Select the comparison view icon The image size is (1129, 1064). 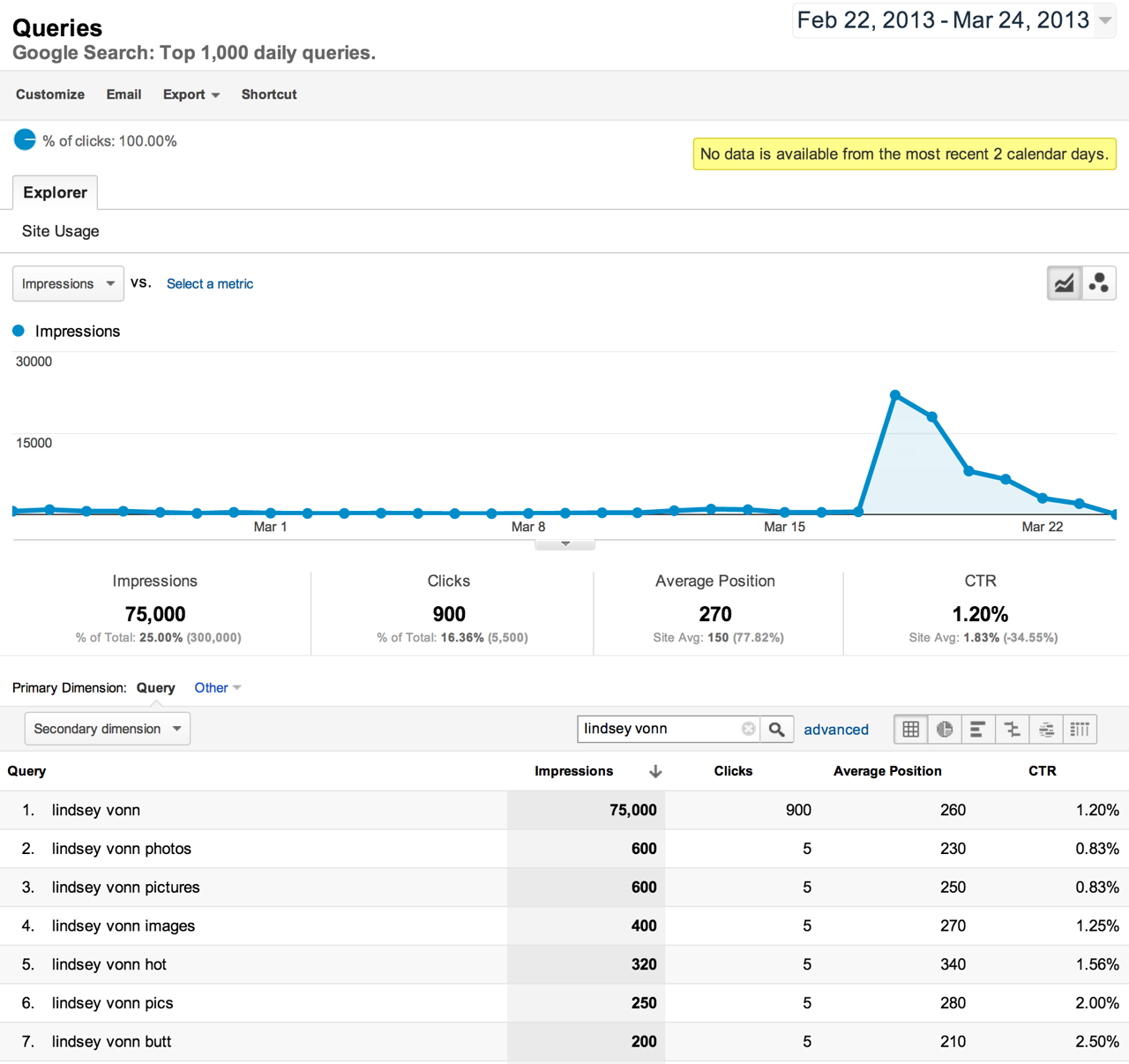(1012, 729)
